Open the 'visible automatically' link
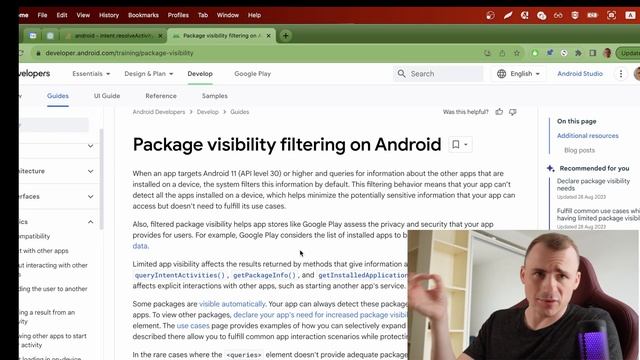The width and height of the screenshot is (640, 360). point(232,304)
